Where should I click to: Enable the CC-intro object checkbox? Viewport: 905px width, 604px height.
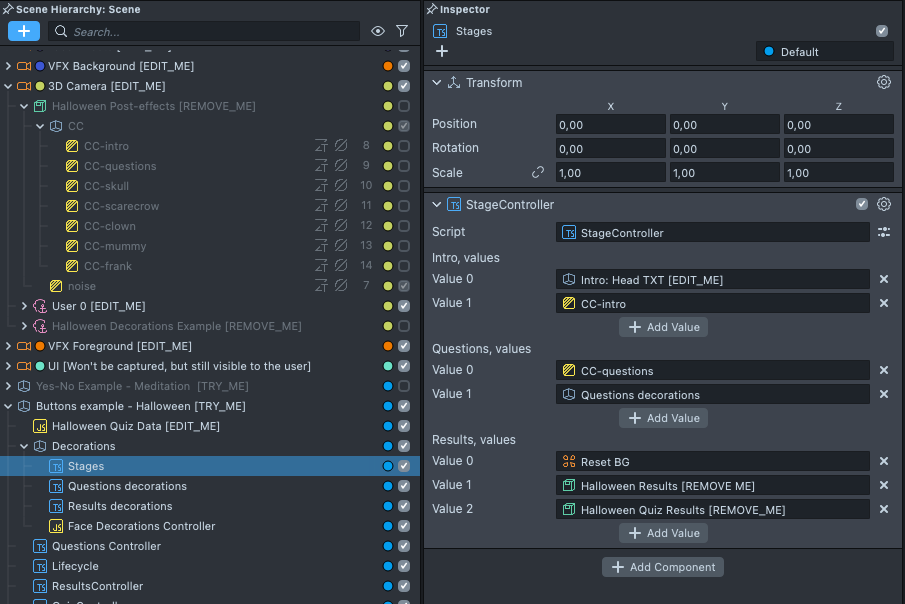click(404, 146)
